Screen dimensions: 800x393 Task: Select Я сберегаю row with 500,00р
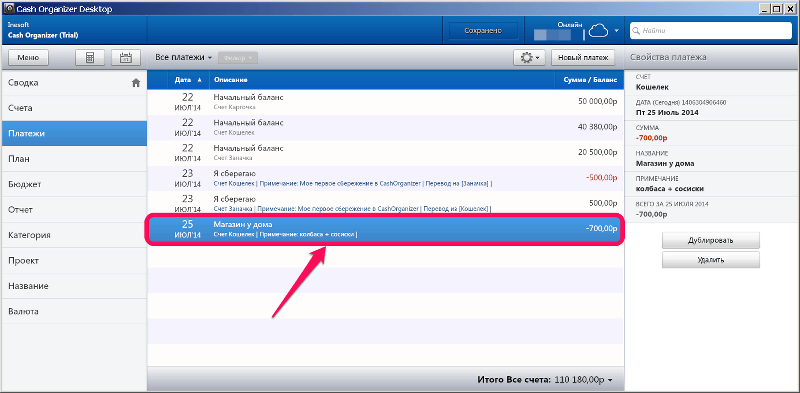pyautogui.click(x=385, y=204)
